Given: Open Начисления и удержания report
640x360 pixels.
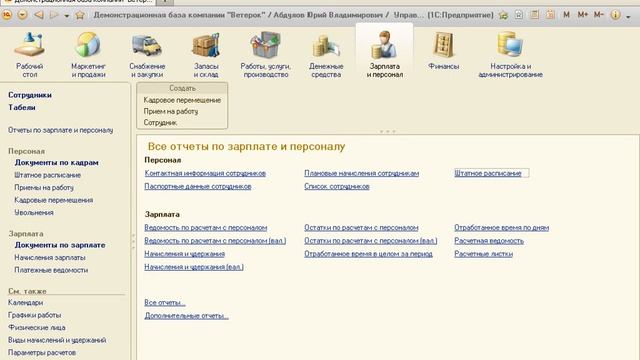Looking at the screenshot, I should [x=184, y=254].
